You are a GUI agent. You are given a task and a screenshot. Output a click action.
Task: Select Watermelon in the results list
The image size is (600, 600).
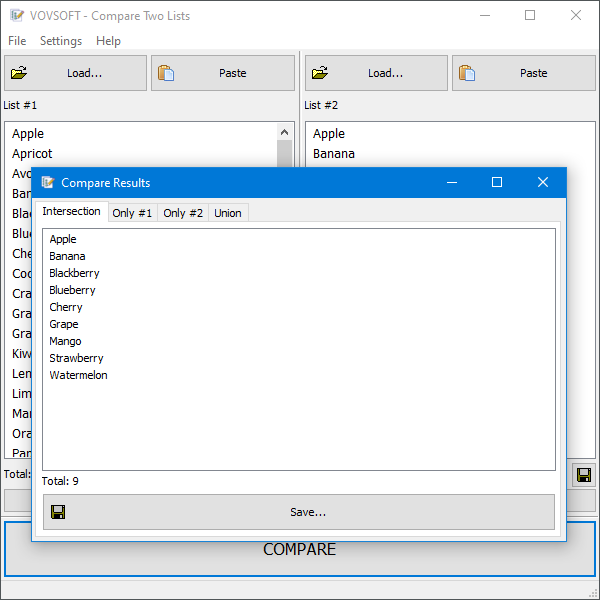point(78,375)
